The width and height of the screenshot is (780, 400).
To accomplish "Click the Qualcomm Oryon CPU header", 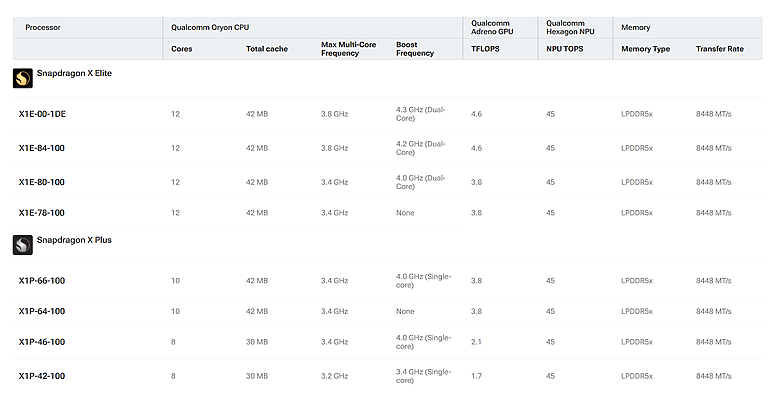I will click(x=210, y=27).
